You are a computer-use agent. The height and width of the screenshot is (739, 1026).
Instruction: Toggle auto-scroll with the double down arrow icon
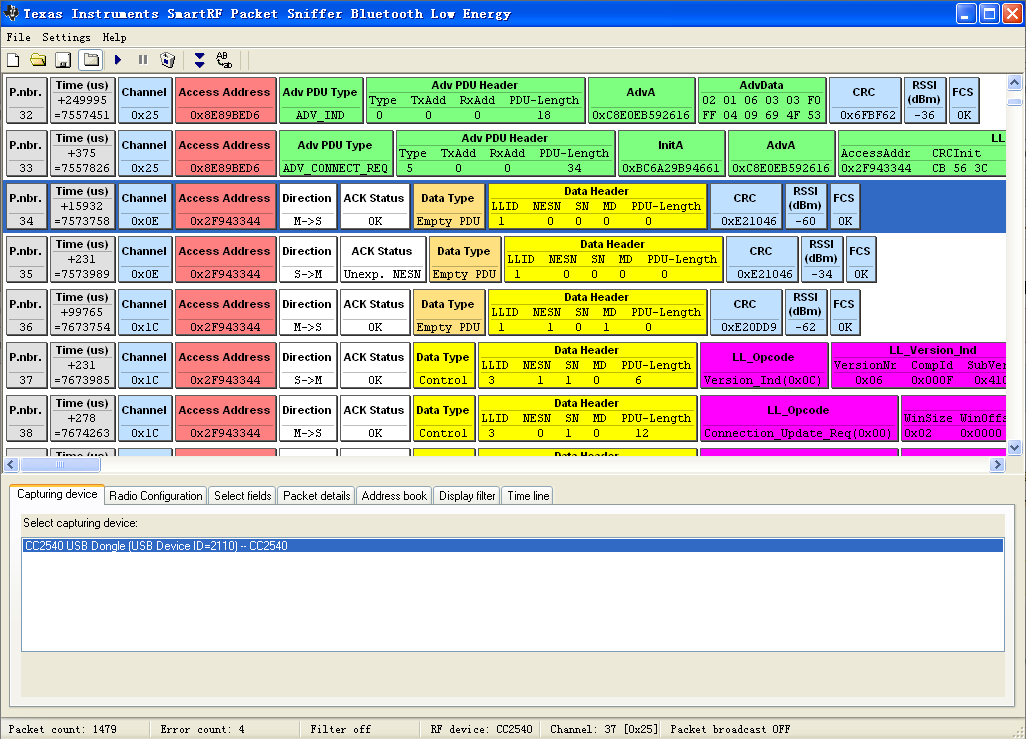[200, 60]
